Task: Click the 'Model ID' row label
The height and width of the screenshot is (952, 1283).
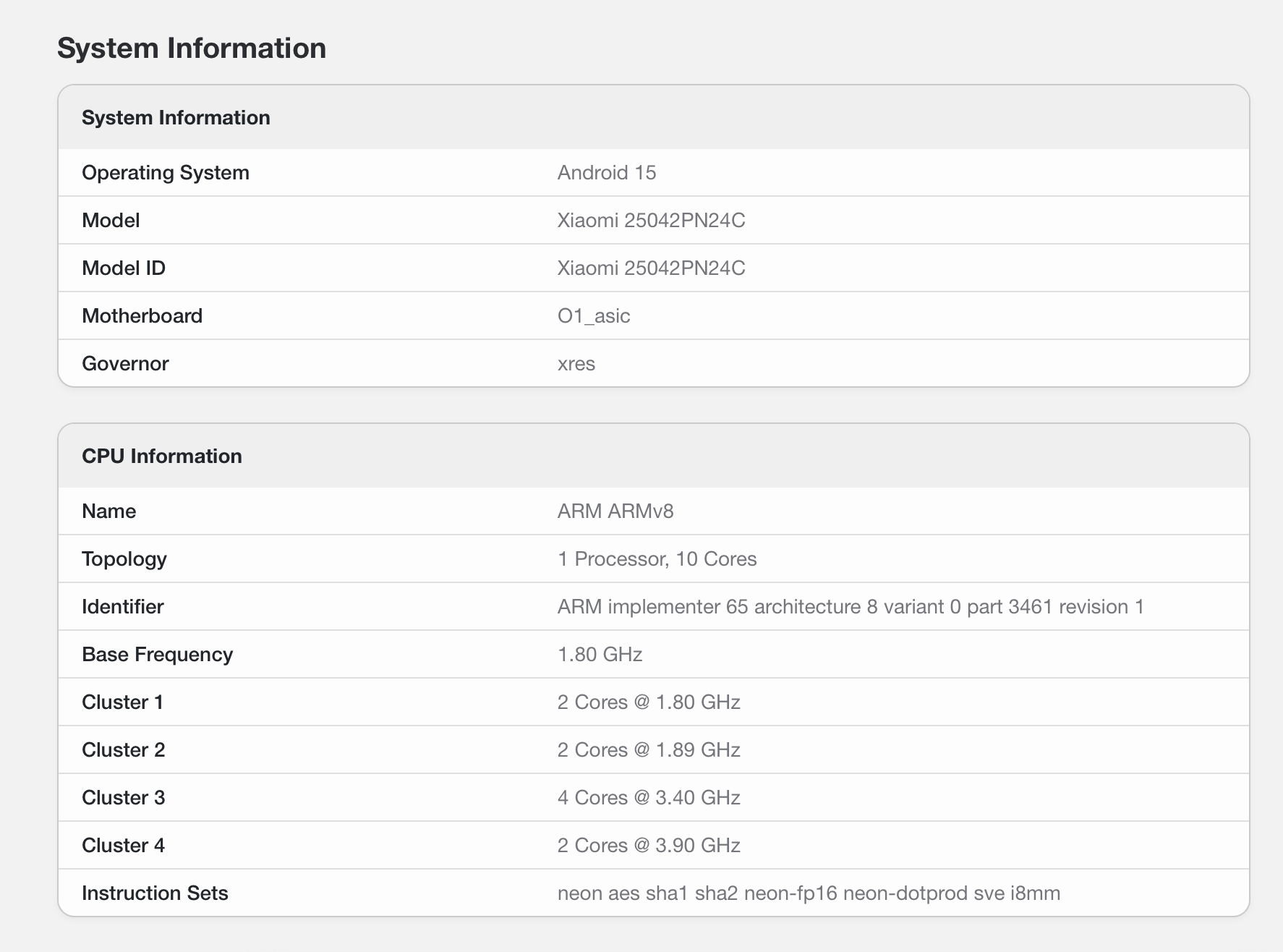Action: pos(124,268)
